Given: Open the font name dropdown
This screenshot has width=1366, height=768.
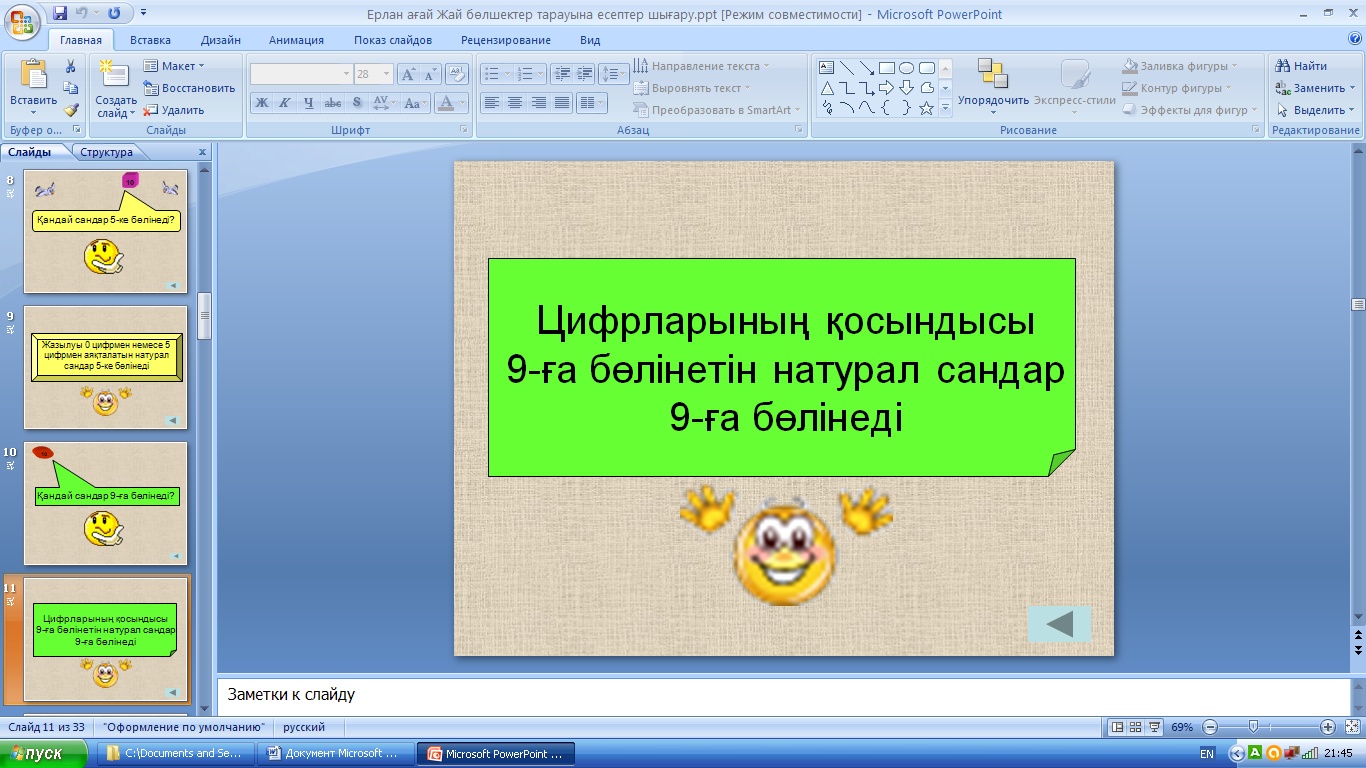Looking at the screenshot, I should (x=346, y=74).
